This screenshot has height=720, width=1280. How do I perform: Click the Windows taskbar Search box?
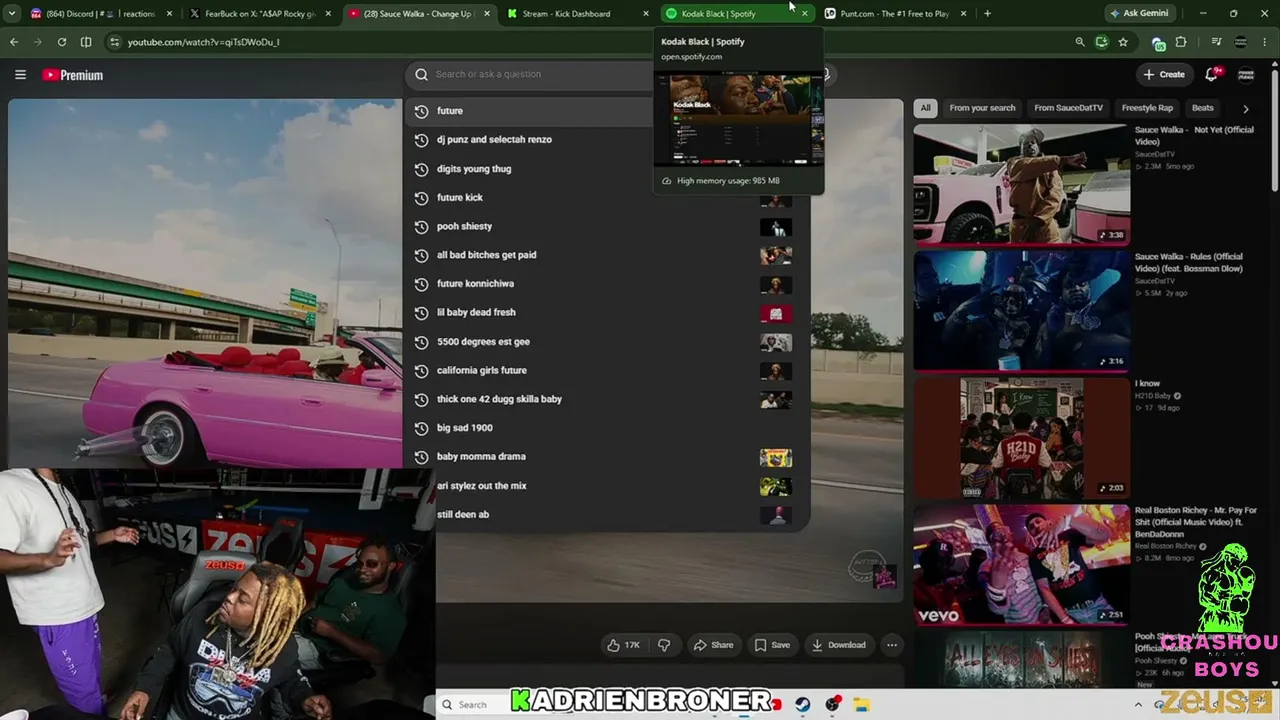coord(472,704)
